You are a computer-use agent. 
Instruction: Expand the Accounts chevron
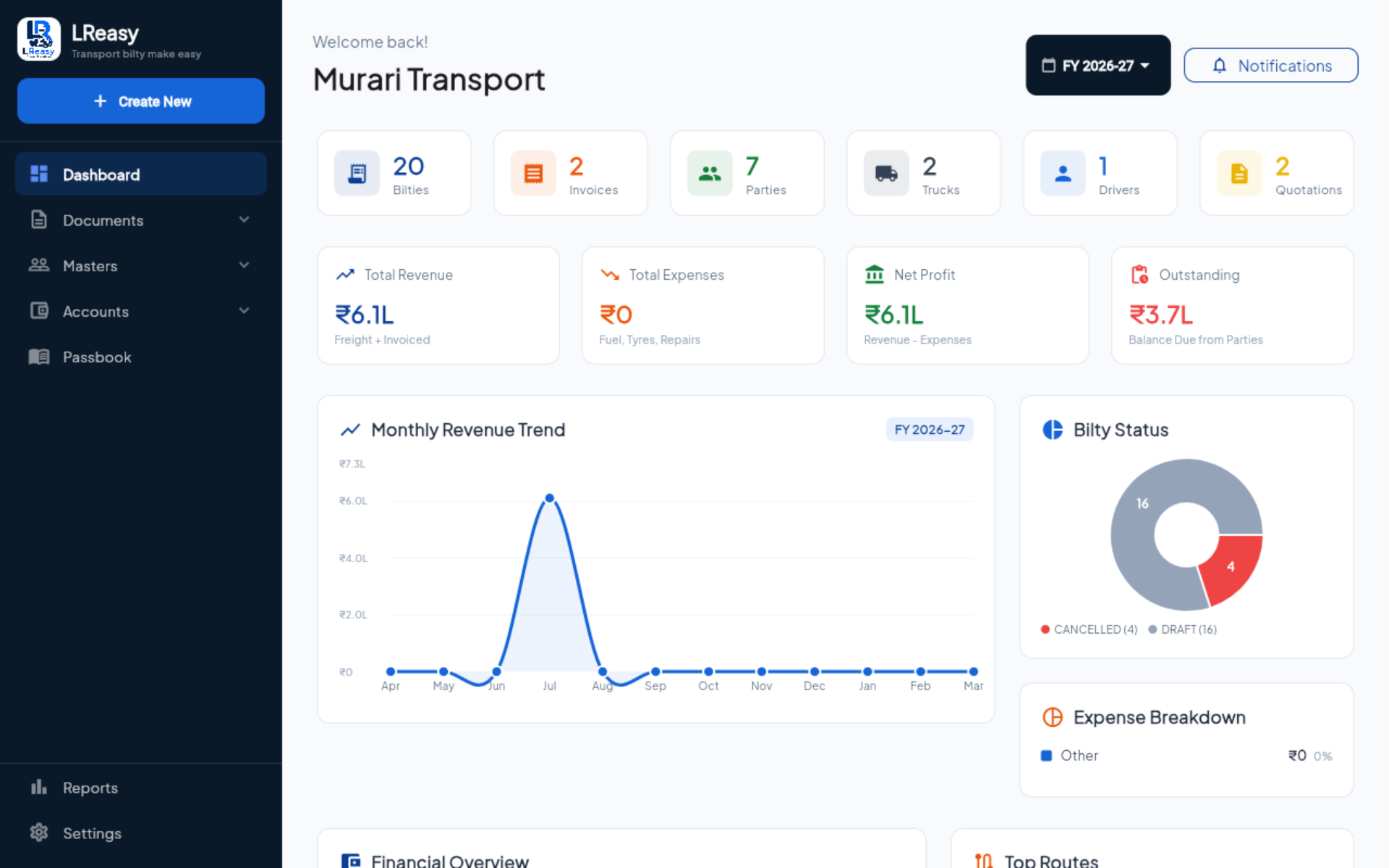click(245, 310)
